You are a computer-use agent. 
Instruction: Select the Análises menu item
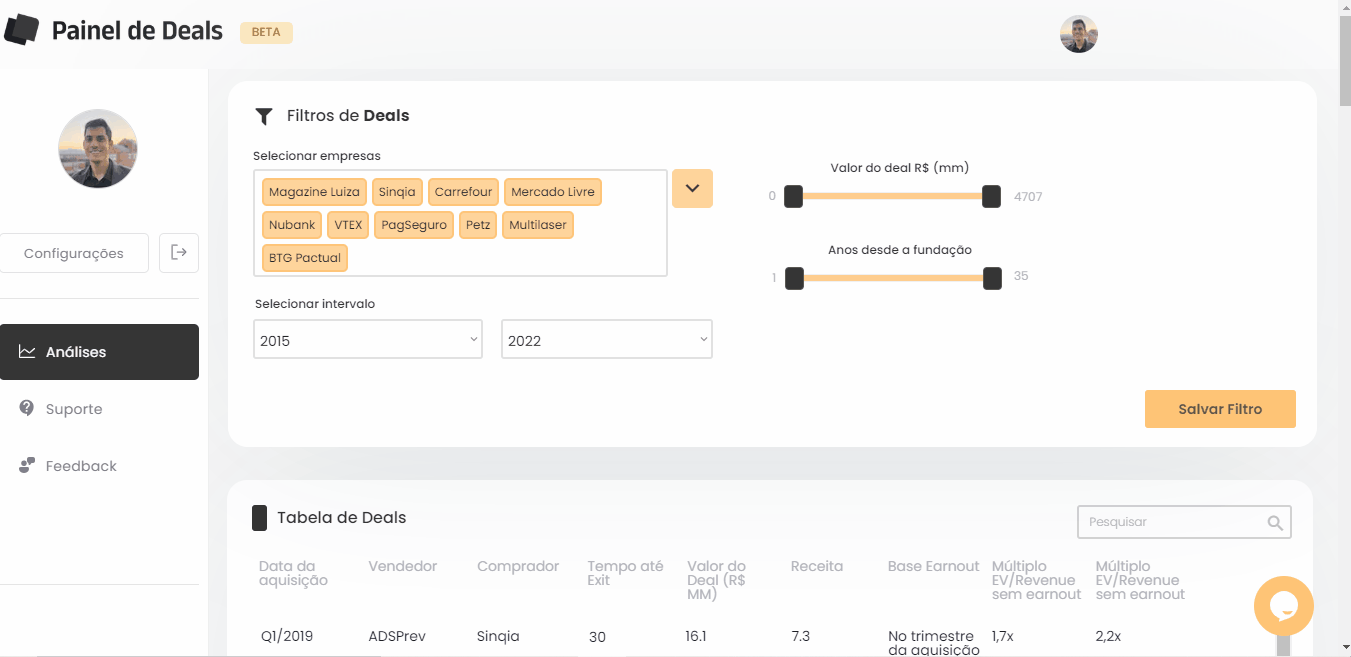tap(99, 352)
